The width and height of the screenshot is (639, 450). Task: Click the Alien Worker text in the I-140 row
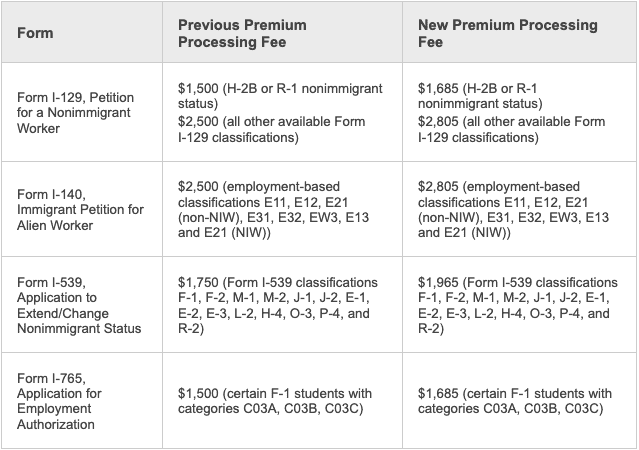pos(55,225)
